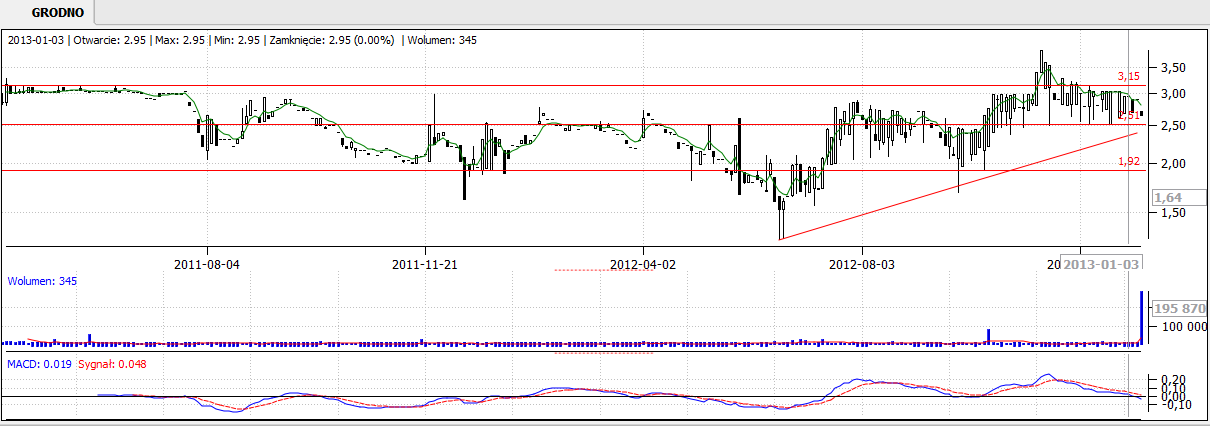The image size is (1210, 426).
Task: Click the 2011-11-21 date label on time axis
Action: tap(425, 265)
